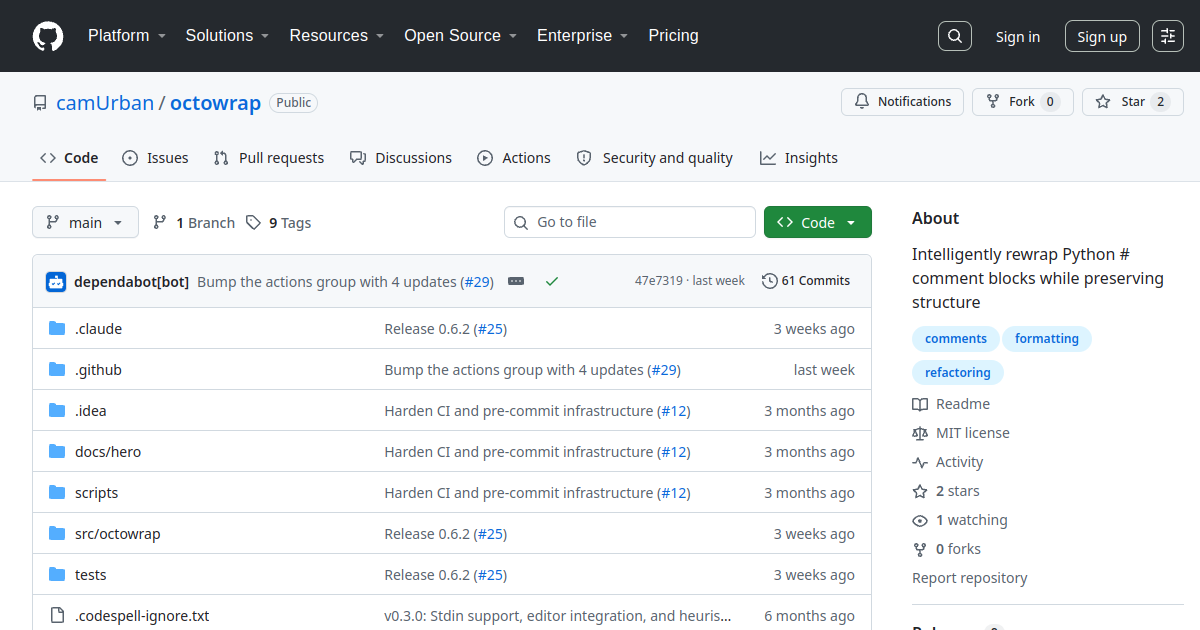Click the tests folder icon
This screenshot has height=630, width=1200.
tap(57, 575)
